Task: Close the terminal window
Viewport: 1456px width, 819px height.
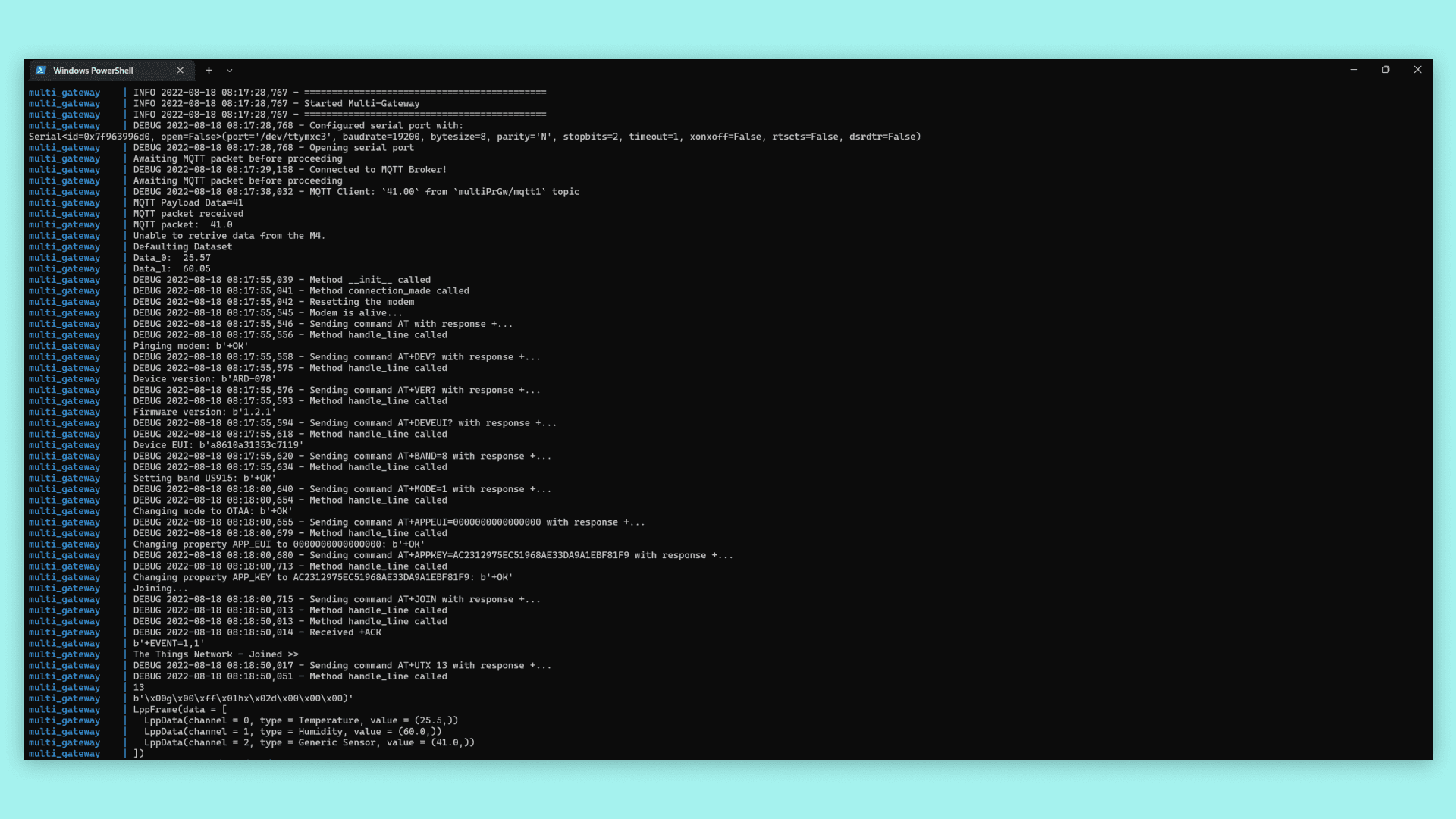Action: [x=1417, y=70]
